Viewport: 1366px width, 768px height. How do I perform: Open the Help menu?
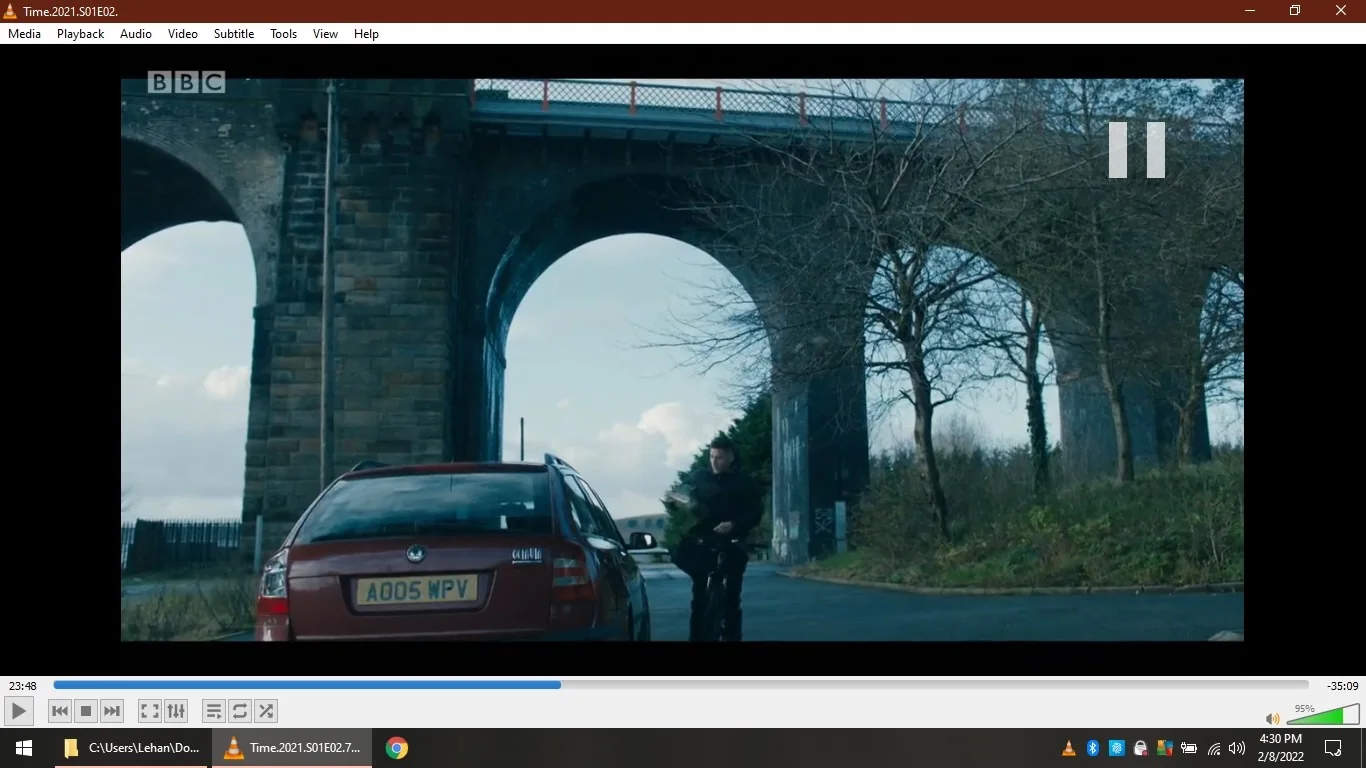367,34
